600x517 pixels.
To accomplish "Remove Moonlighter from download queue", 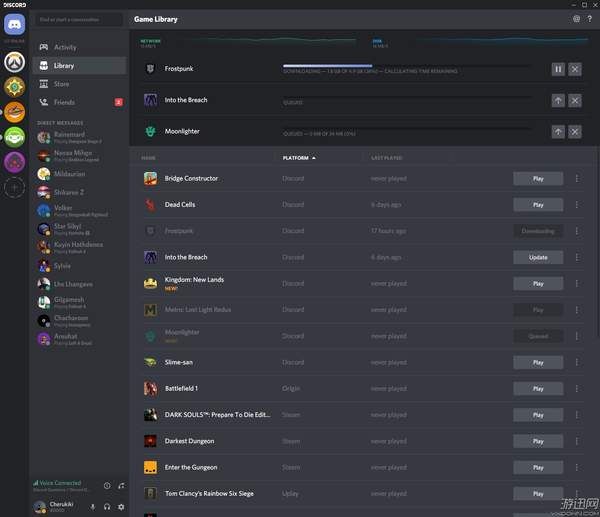I will coord(575,132).
